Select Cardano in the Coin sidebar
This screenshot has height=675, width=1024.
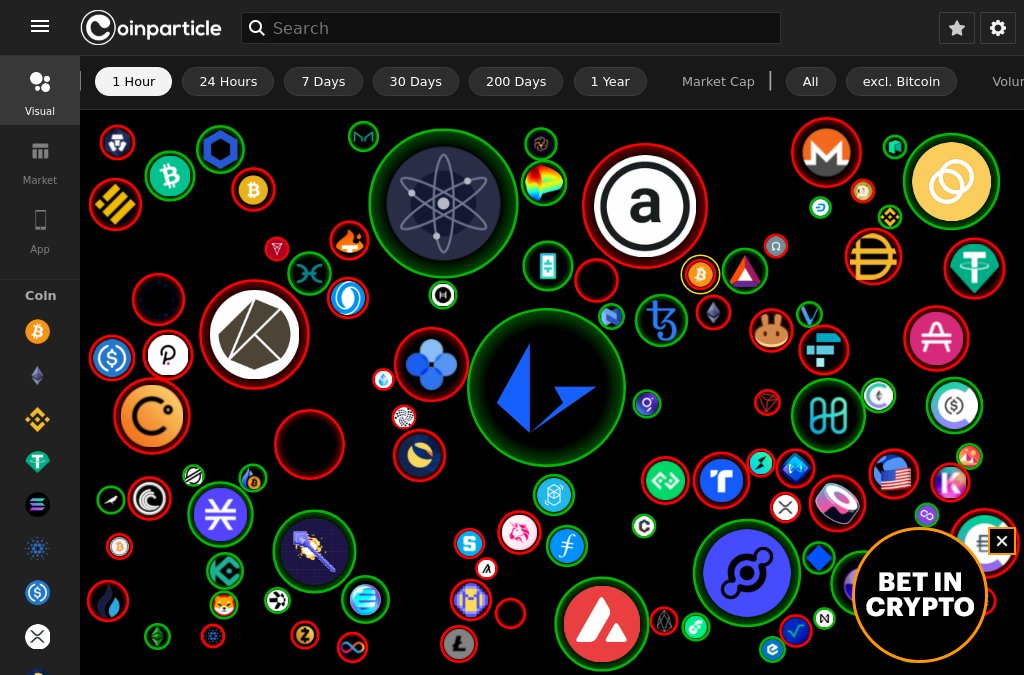(x=38, y=549)
